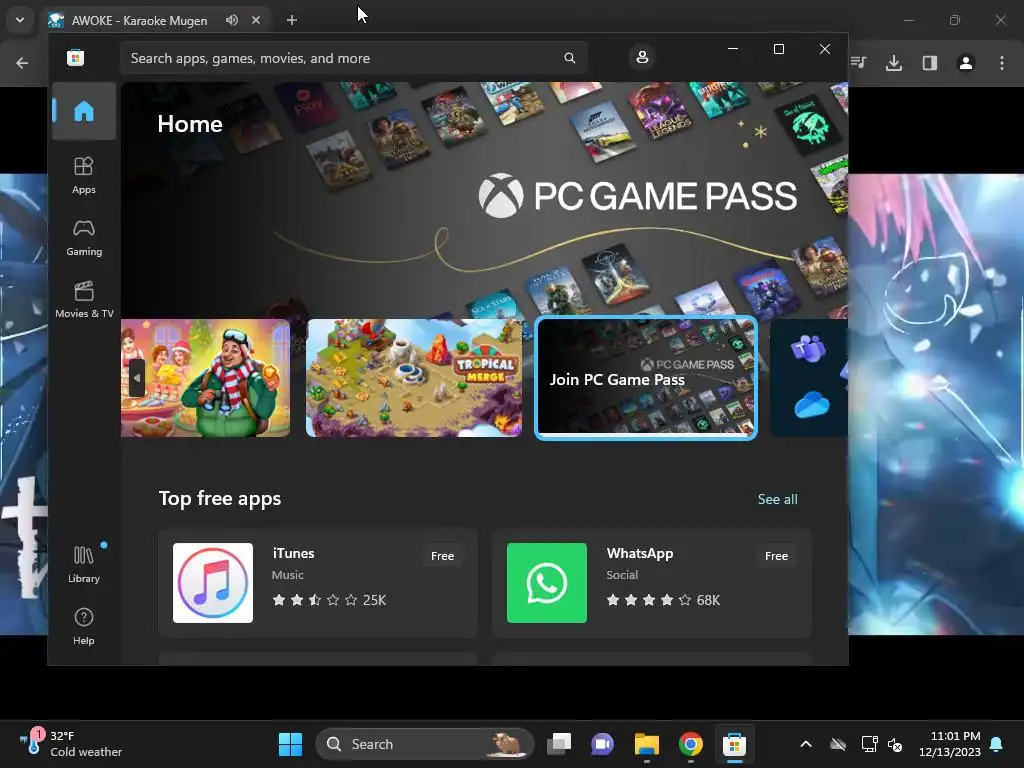Screen dimensions: 1024x768
Task: Mute the AWOKE browser tab audio
Action: coord(232,20)
